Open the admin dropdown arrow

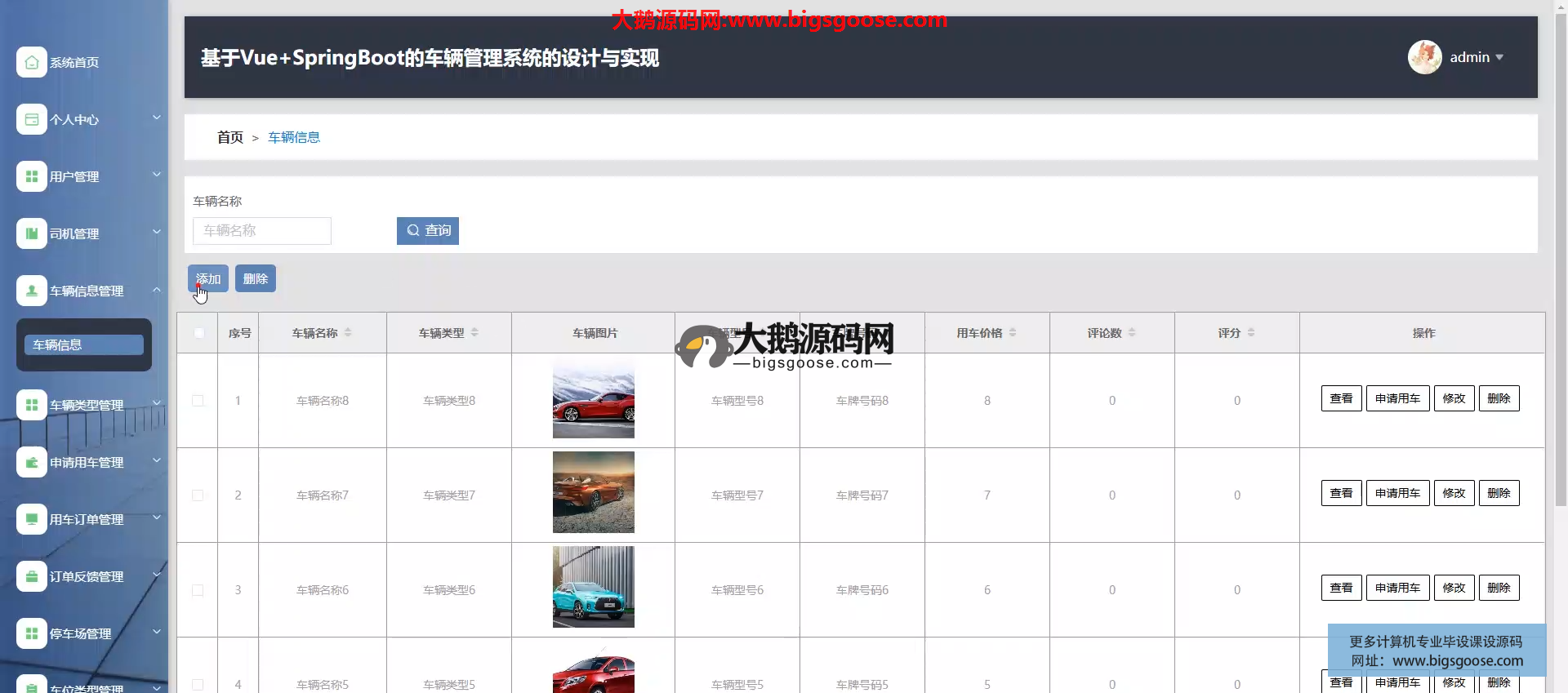(1499, 57)
